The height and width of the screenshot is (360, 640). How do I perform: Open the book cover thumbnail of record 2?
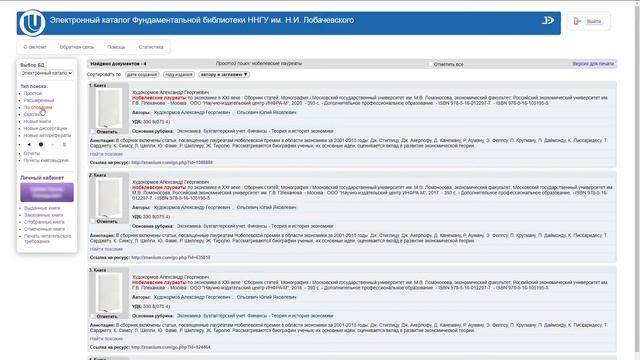(x=109, y=198)
